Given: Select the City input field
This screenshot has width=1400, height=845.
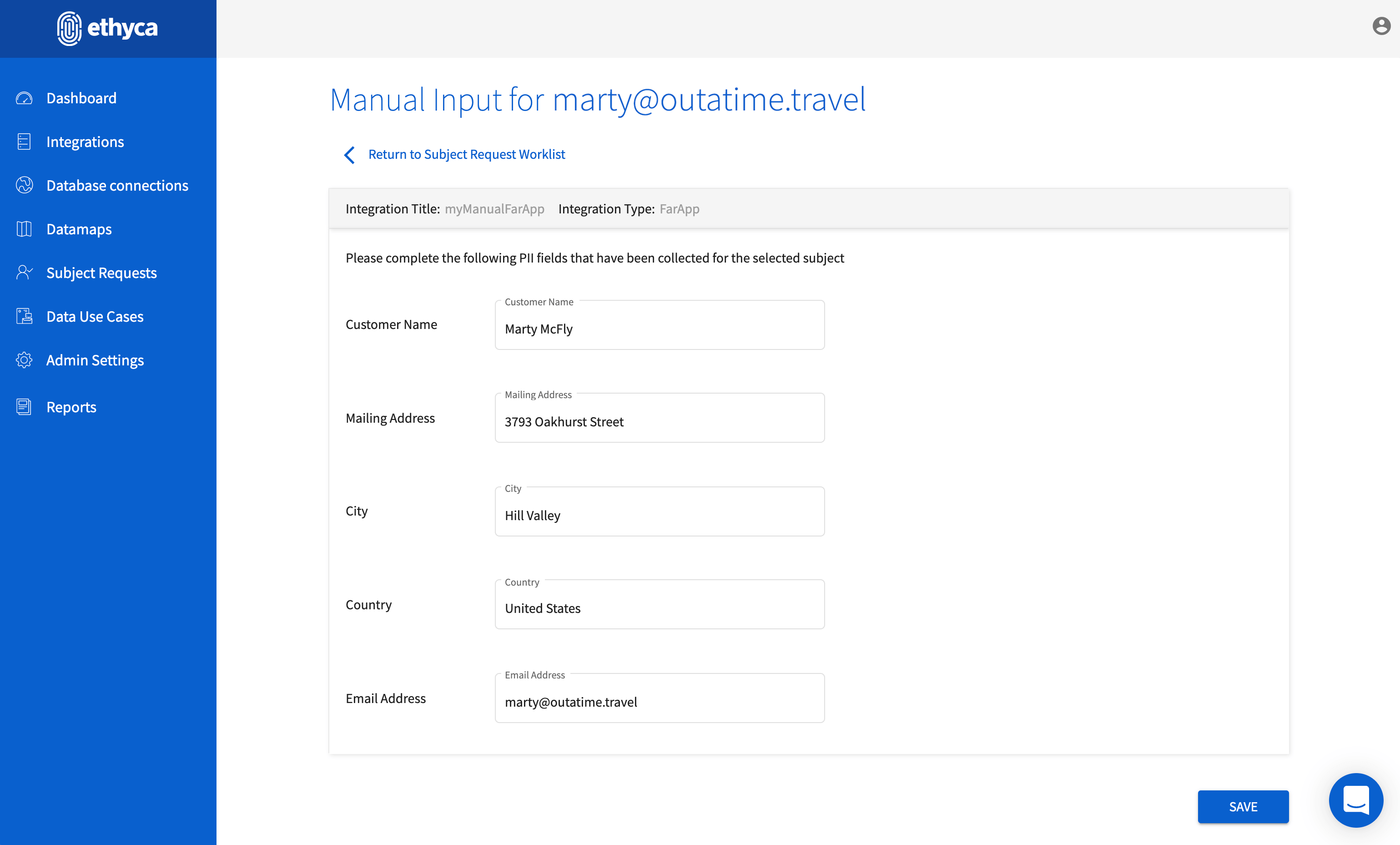Looking at the screenshot, I should 660,511.
